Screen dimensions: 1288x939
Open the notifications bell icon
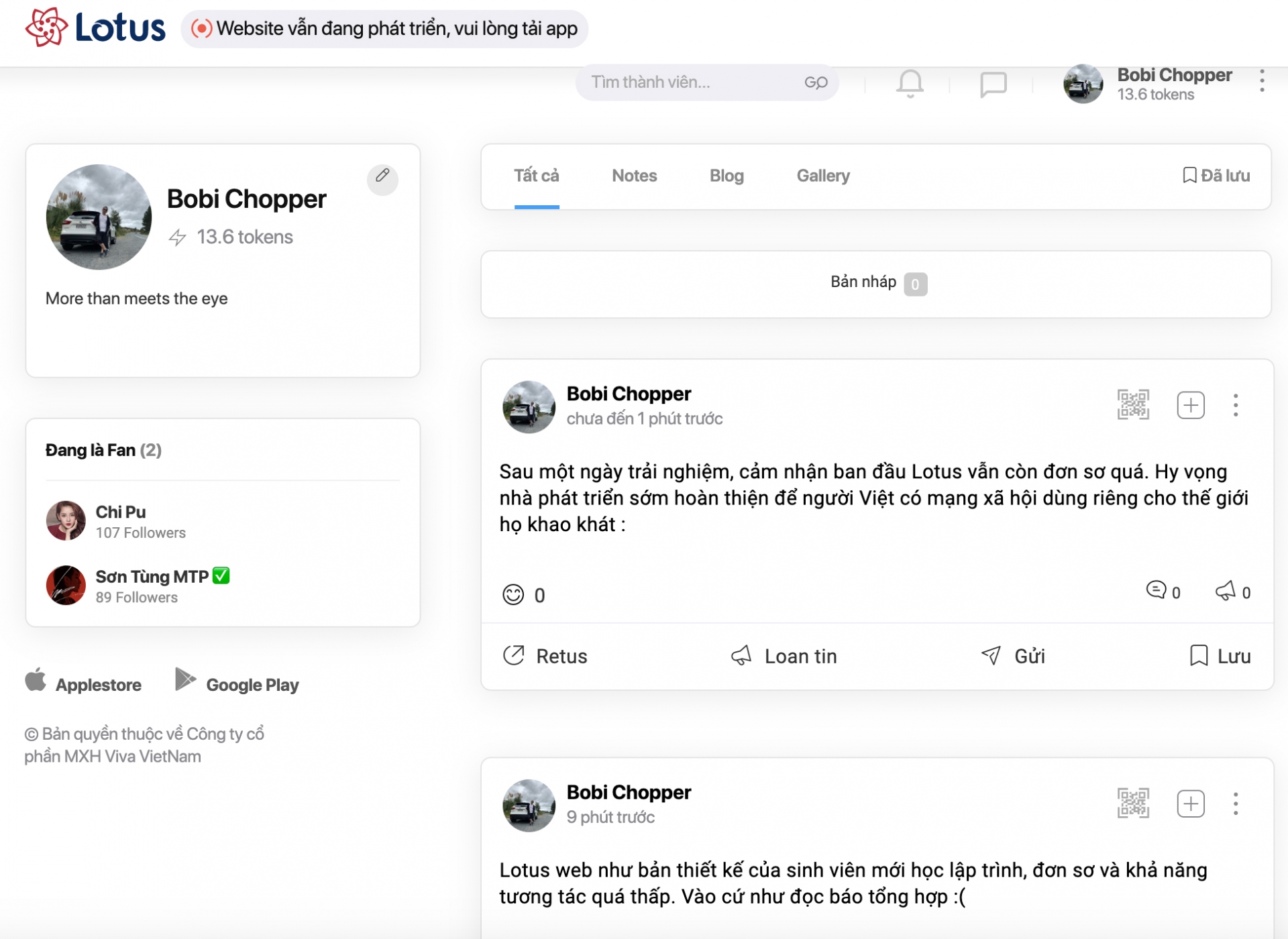pos(910,84)
